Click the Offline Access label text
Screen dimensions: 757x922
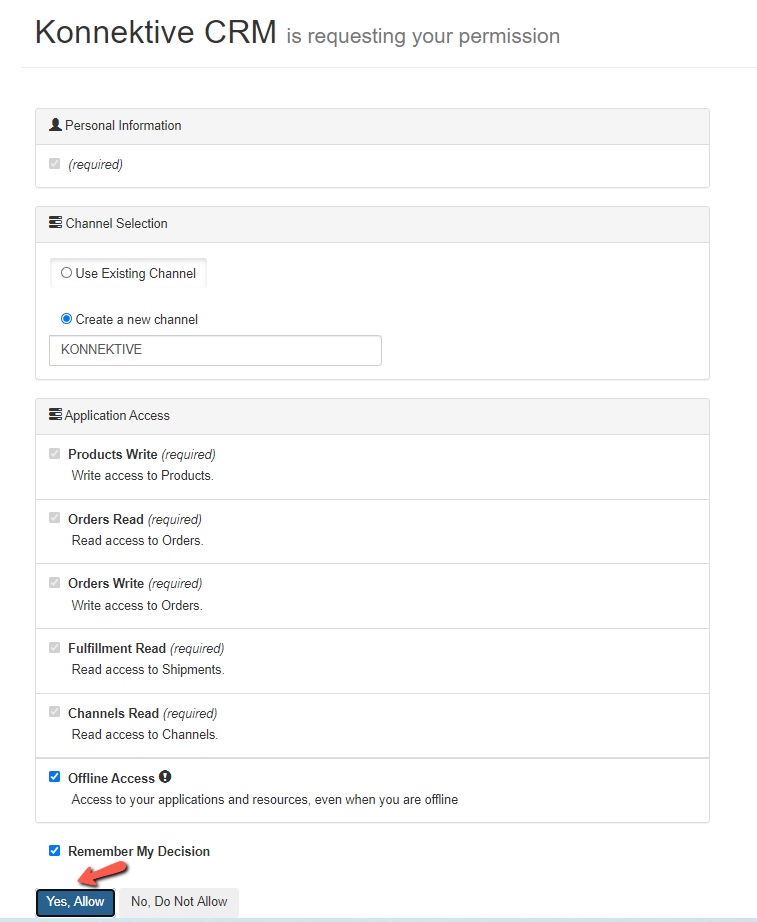[111, 778]
